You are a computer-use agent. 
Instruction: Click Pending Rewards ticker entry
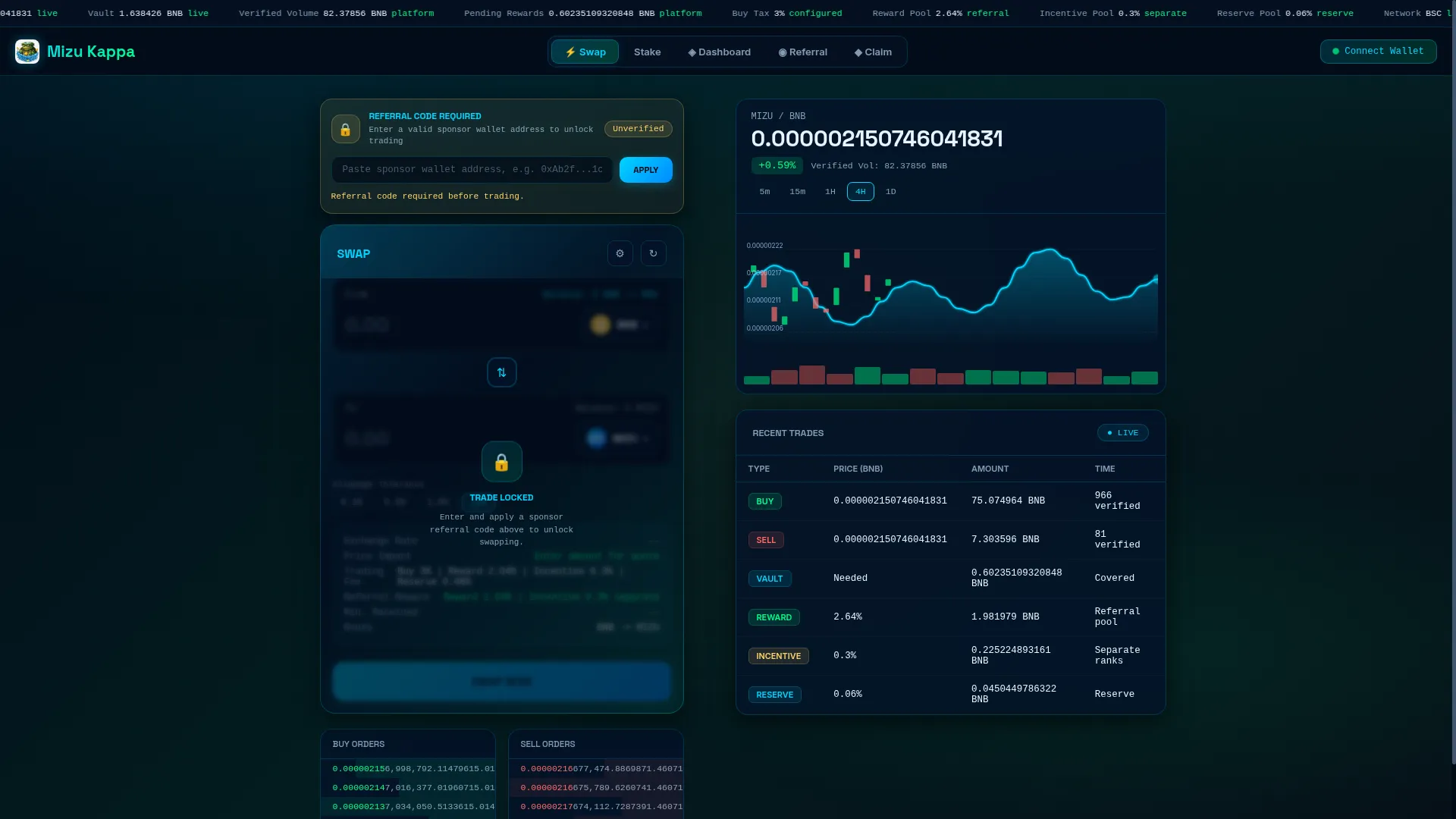tap(583, 14)
